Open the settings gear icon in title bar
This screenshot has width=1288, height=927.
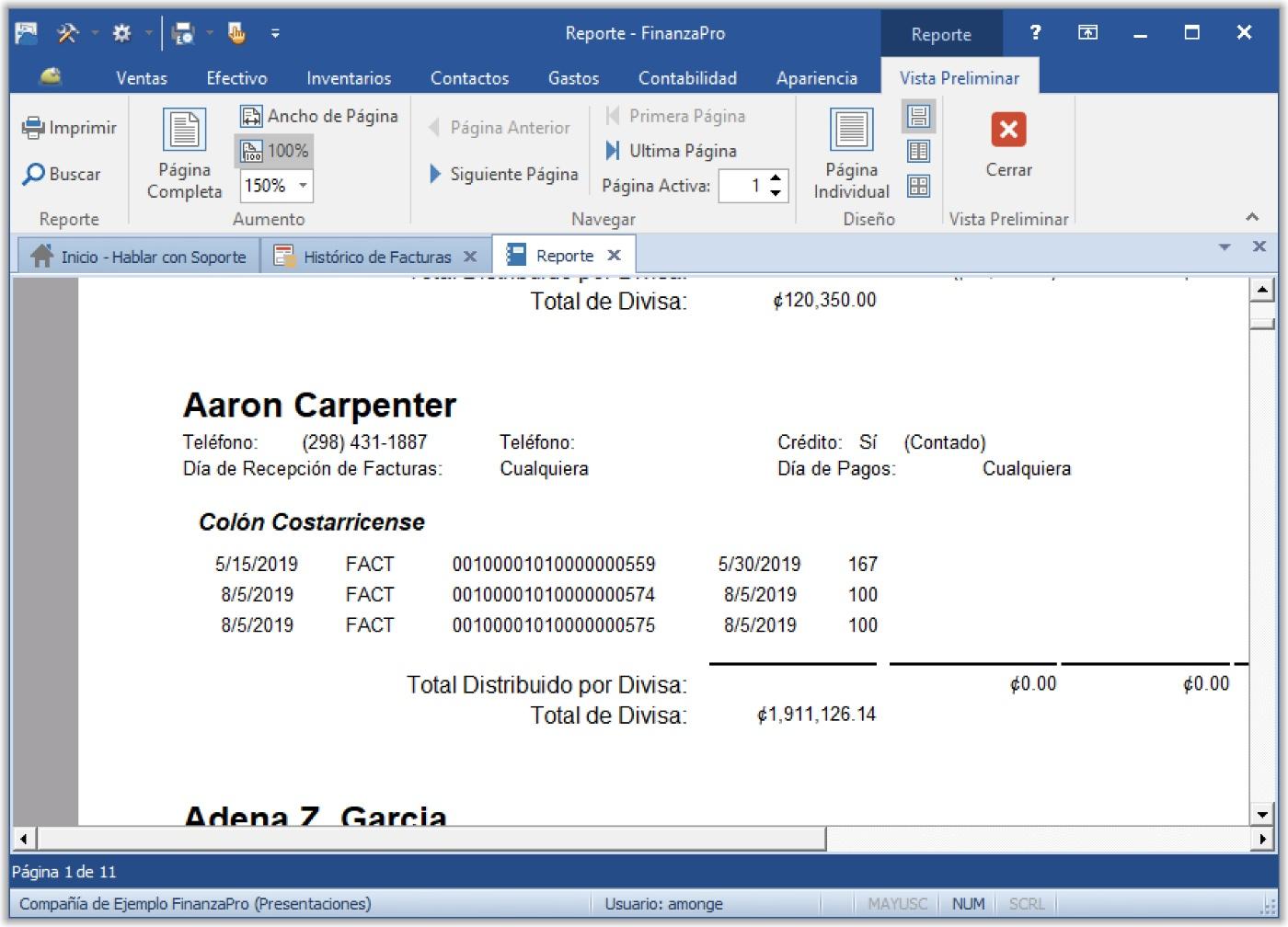121,33
